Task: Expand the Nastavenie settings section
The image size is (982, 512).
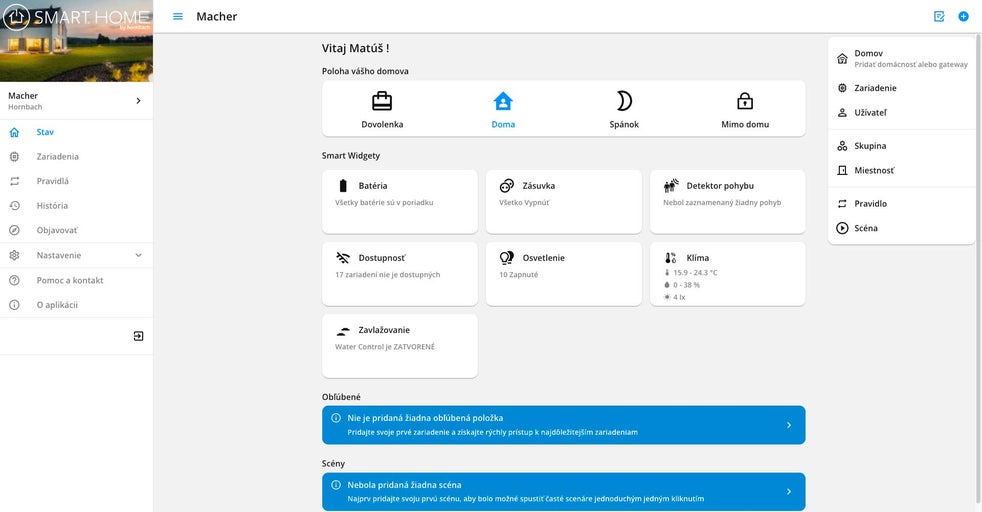Action: point(76,255)
